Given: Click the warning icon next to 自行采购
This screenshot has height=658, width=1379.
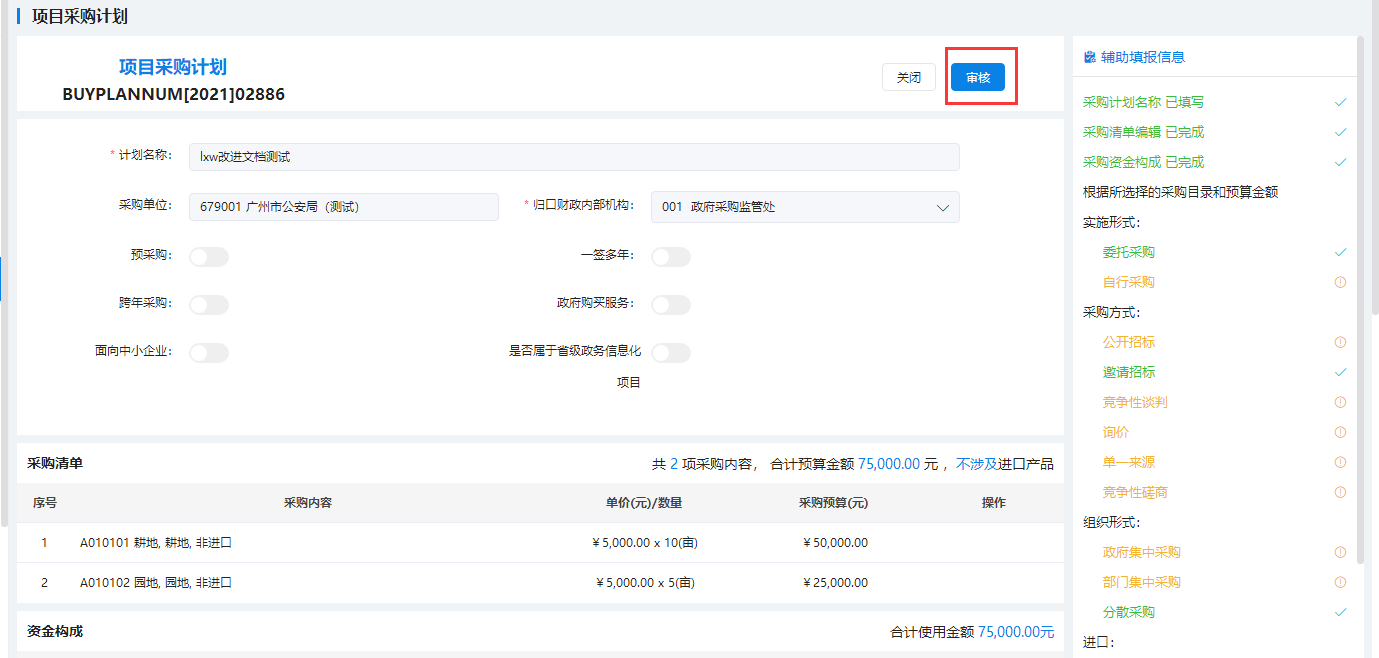Looking at the screenshot, I should pos(1340,282).
